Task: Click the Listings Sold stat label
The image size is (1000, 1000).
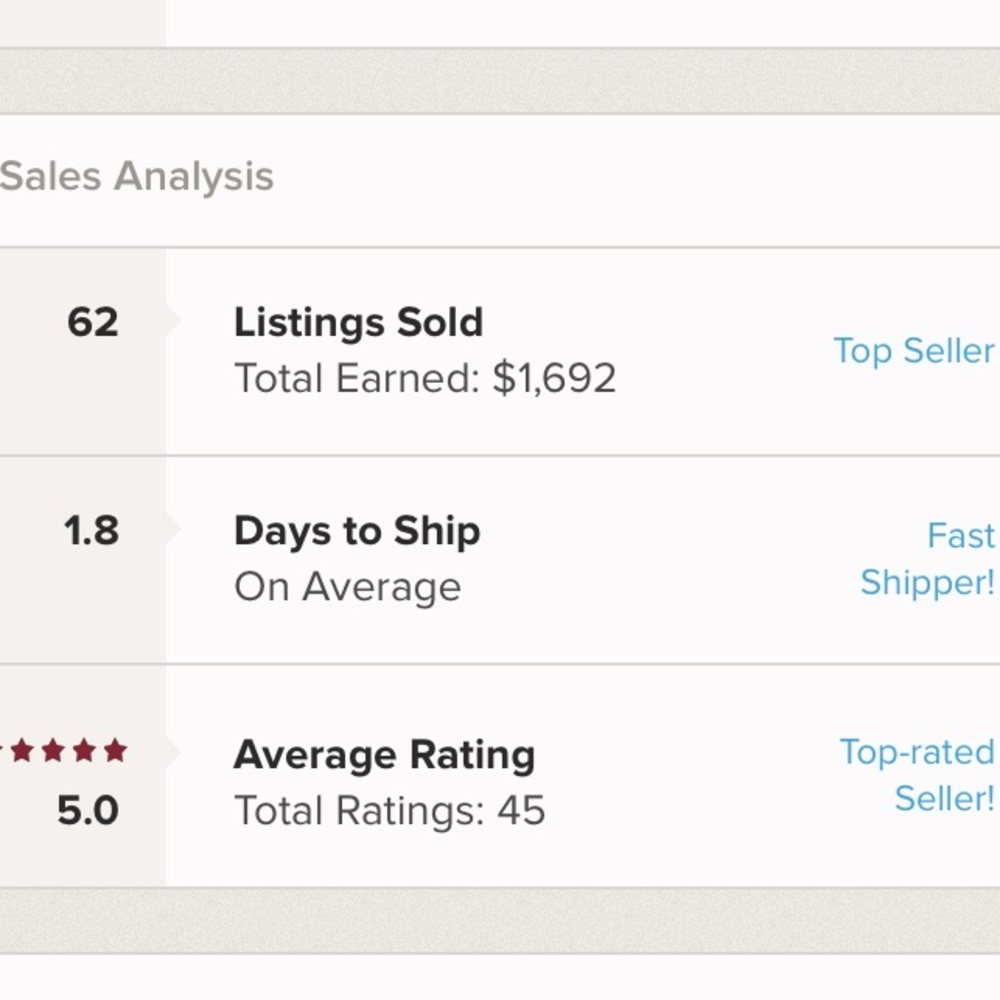Action: pos(359,322)
